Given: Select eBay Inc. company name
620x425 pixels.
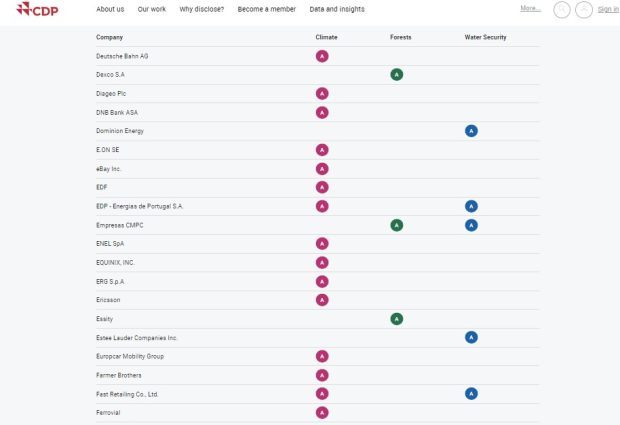Looking at the screenshot, I should point(109,169).
